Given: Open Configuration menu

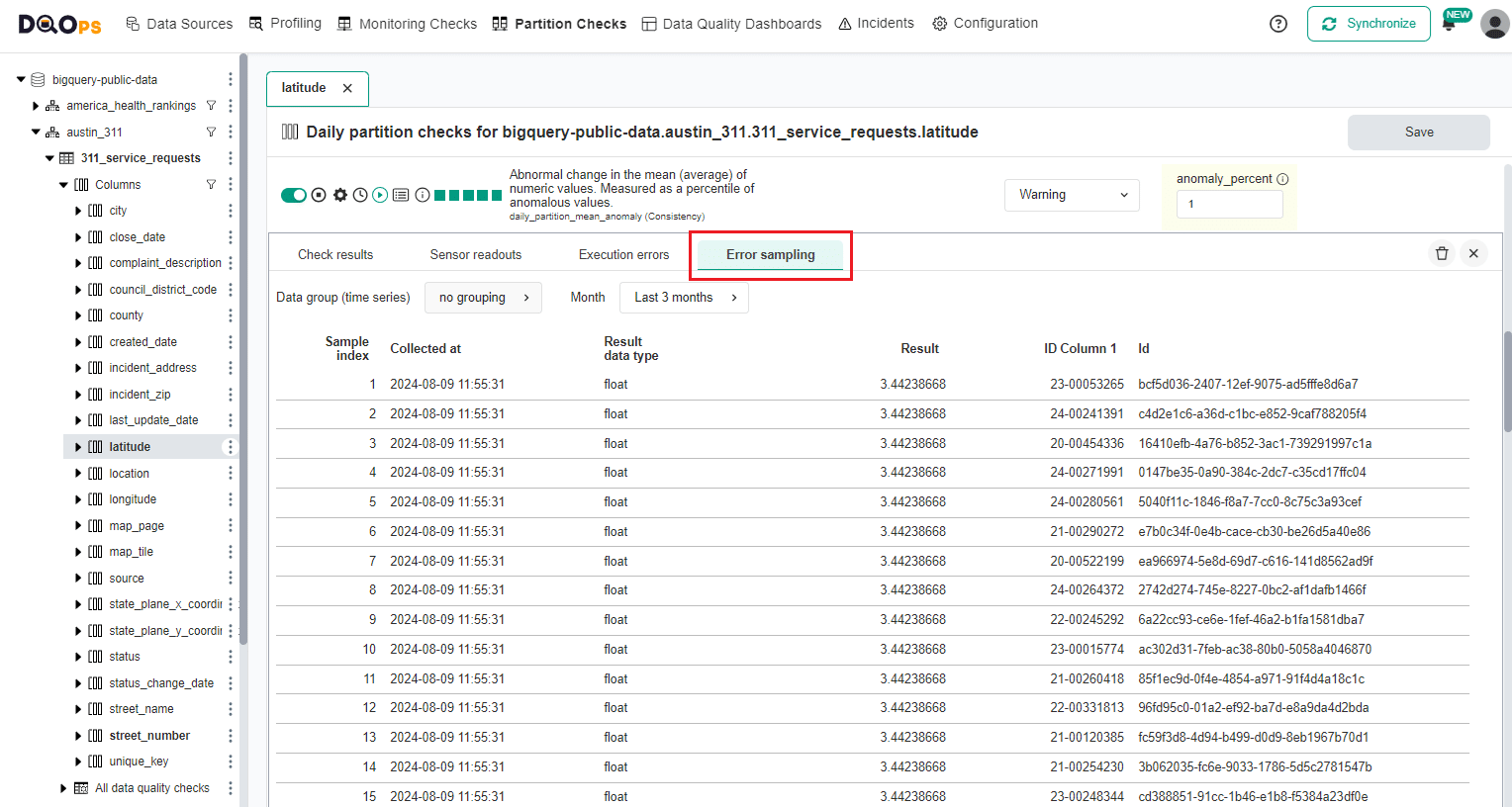Looking at the screenshot, I should tap(985, 23).
